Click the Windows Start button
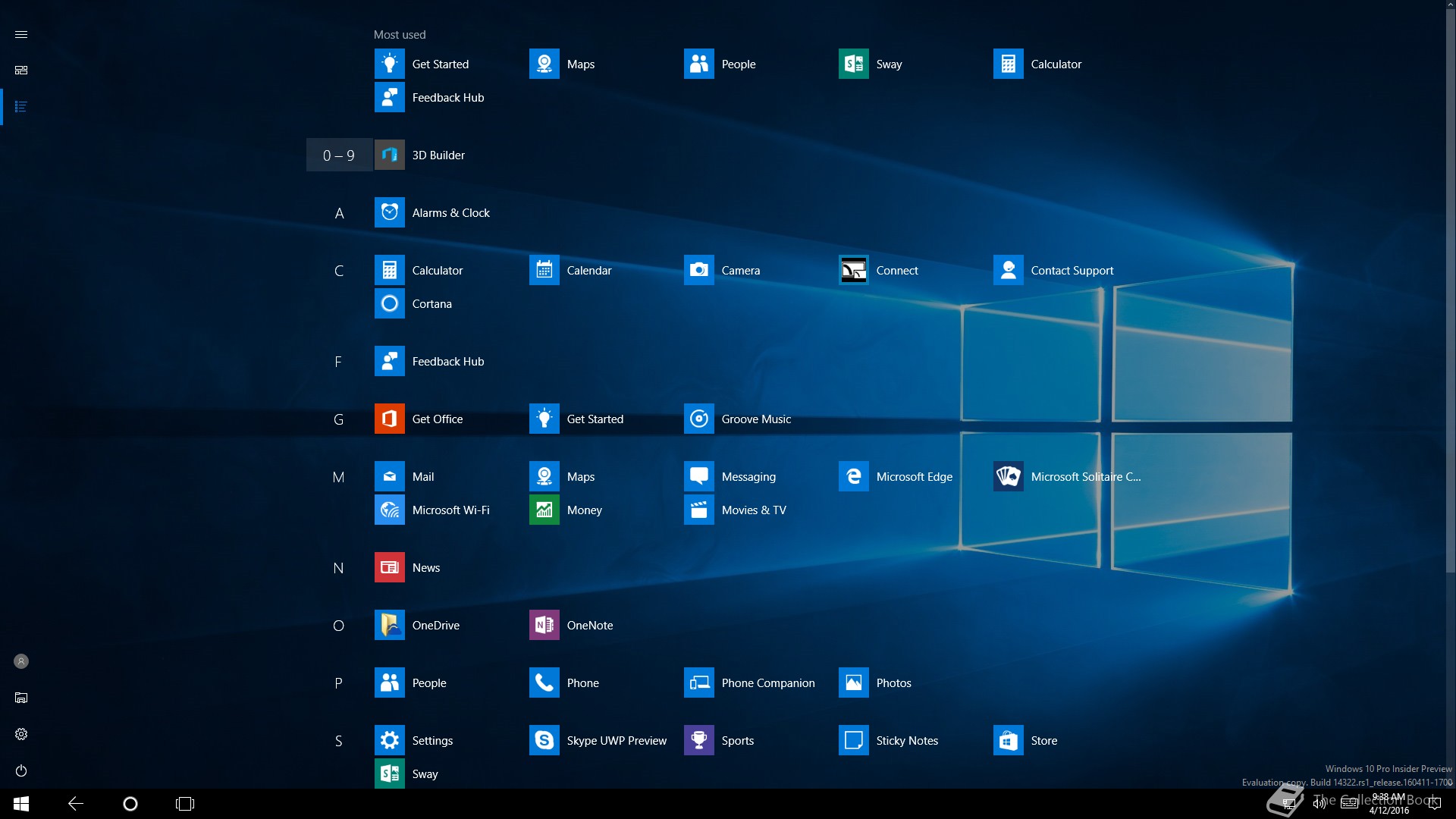Viewport: 1456px width, 819px height. [21, 804]
